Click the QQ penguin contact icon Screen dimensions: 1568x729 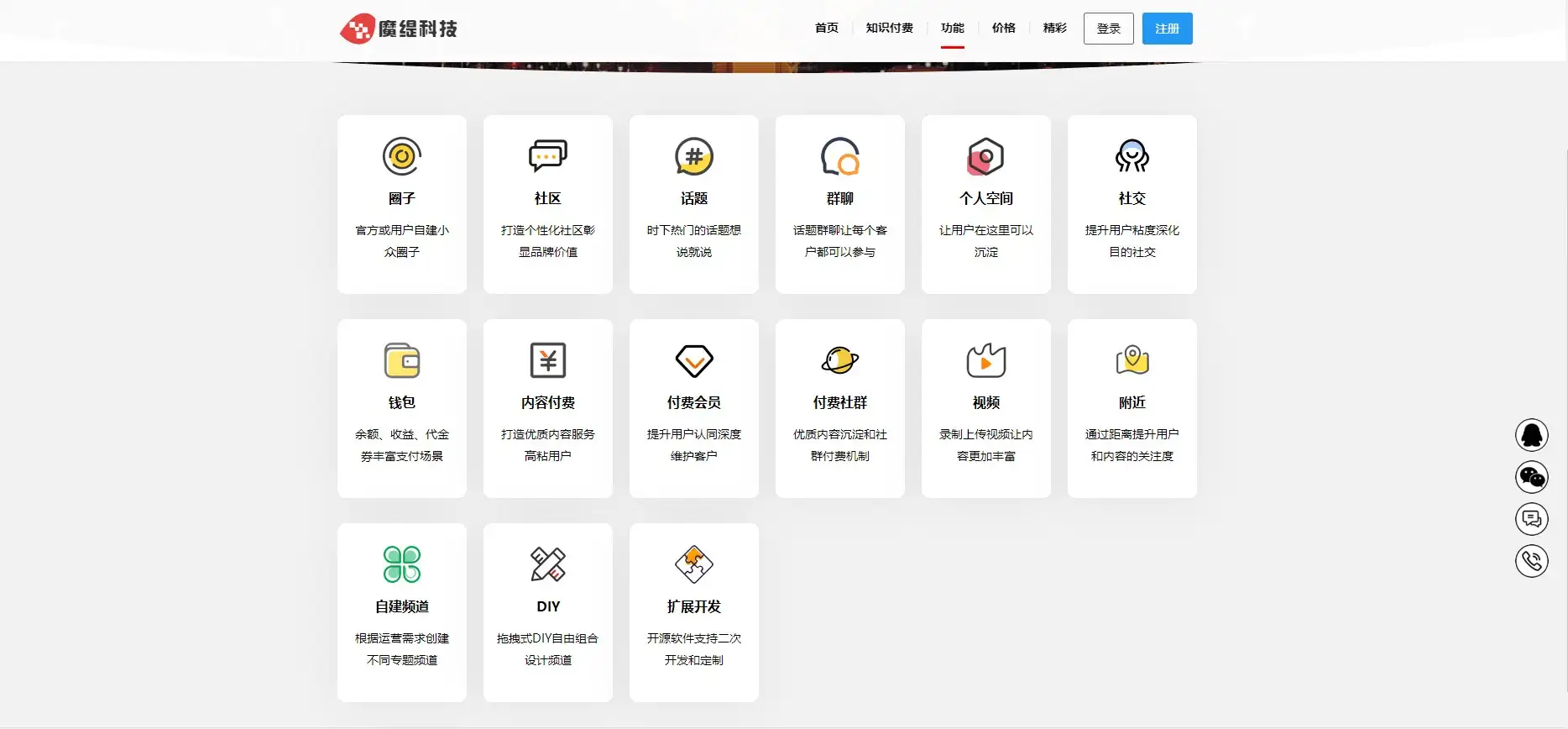click(1531, 435)
